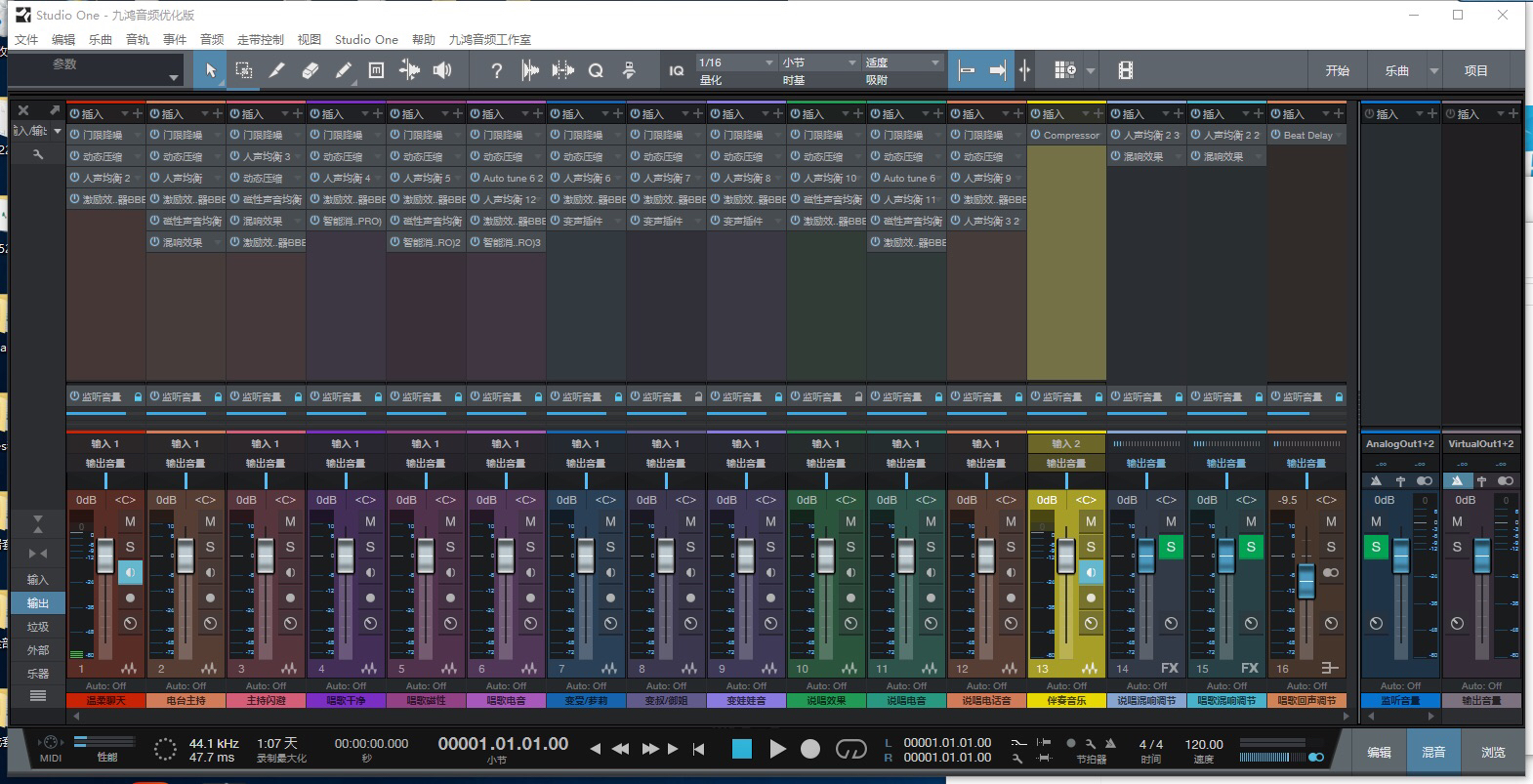
Task: Solo channel 2 电台主持
Action: click(x=210, y=547)
